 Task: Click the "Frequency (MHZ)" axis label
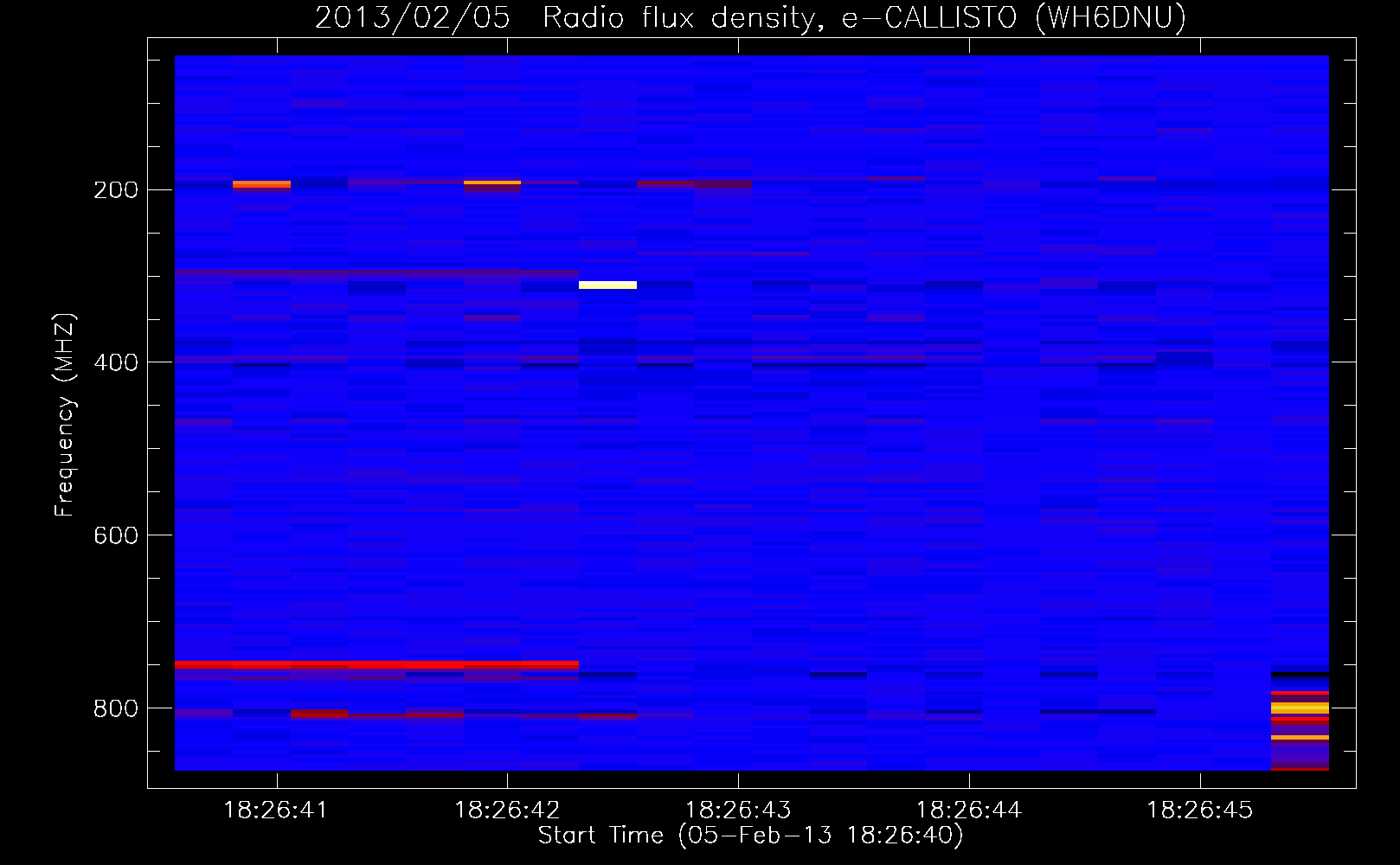pos(65,415)
